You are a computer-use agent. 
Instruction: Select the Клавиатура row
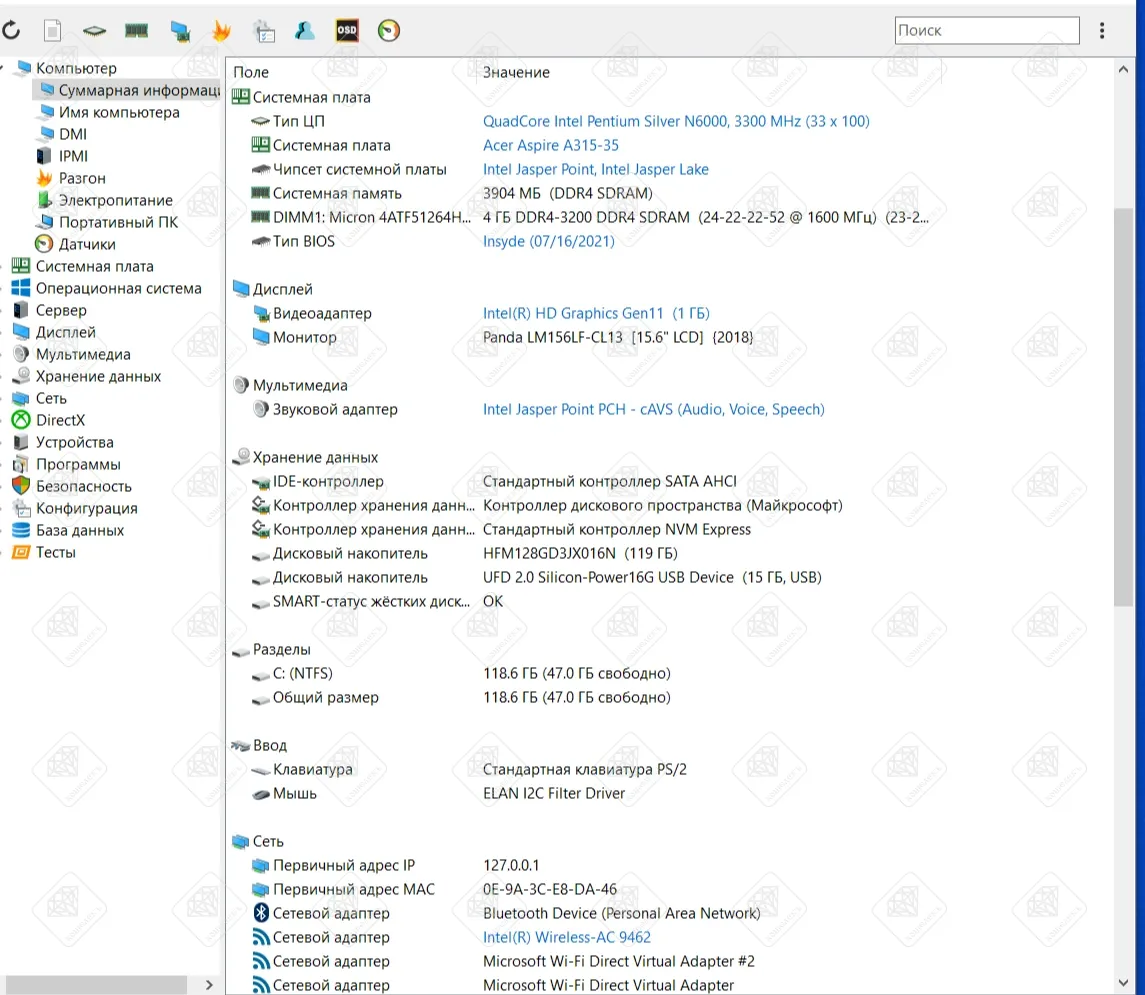click(x=469, y=769)
